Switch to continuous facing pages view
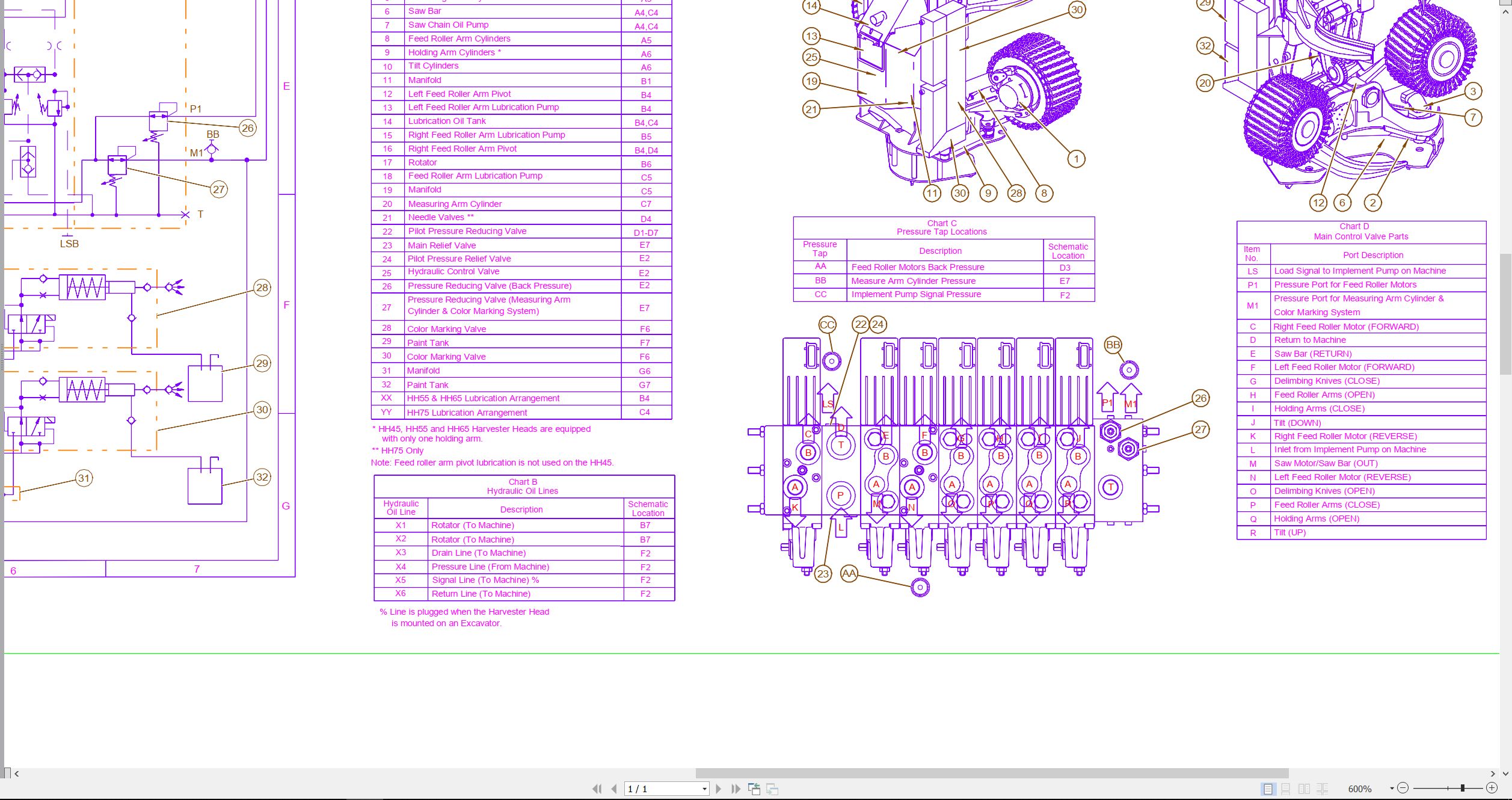This screenshot has height=800, width=1512. tap(1323, 789)
